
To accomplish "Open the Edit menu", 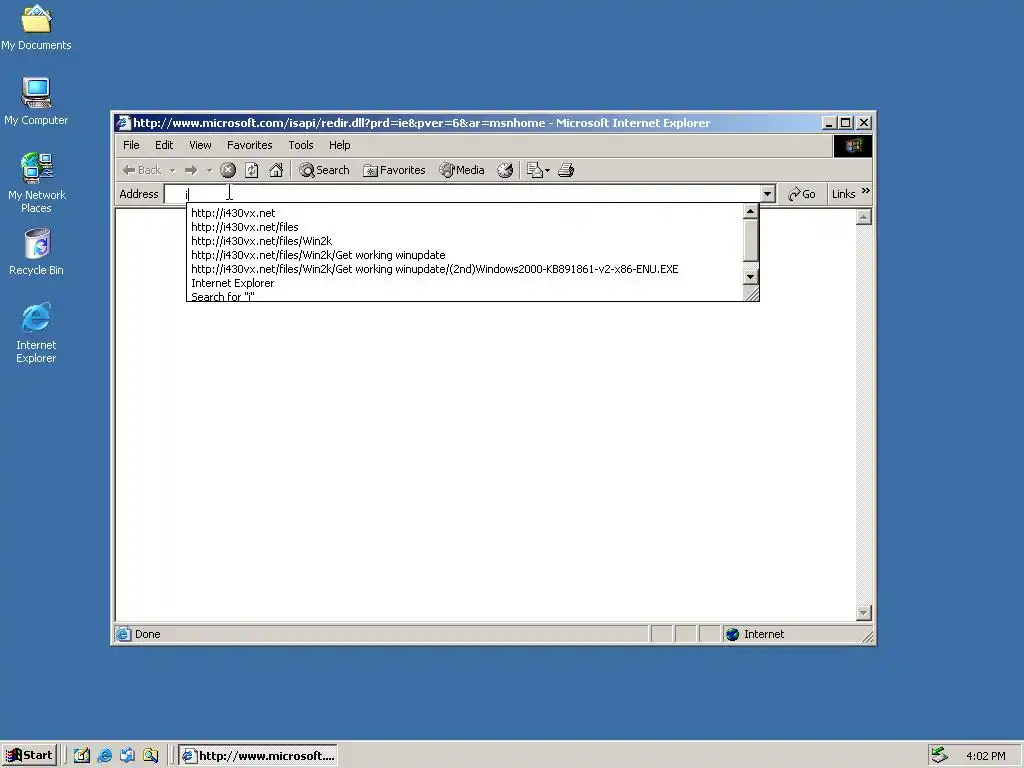I will pyautogui.click(x=164, y=145).
